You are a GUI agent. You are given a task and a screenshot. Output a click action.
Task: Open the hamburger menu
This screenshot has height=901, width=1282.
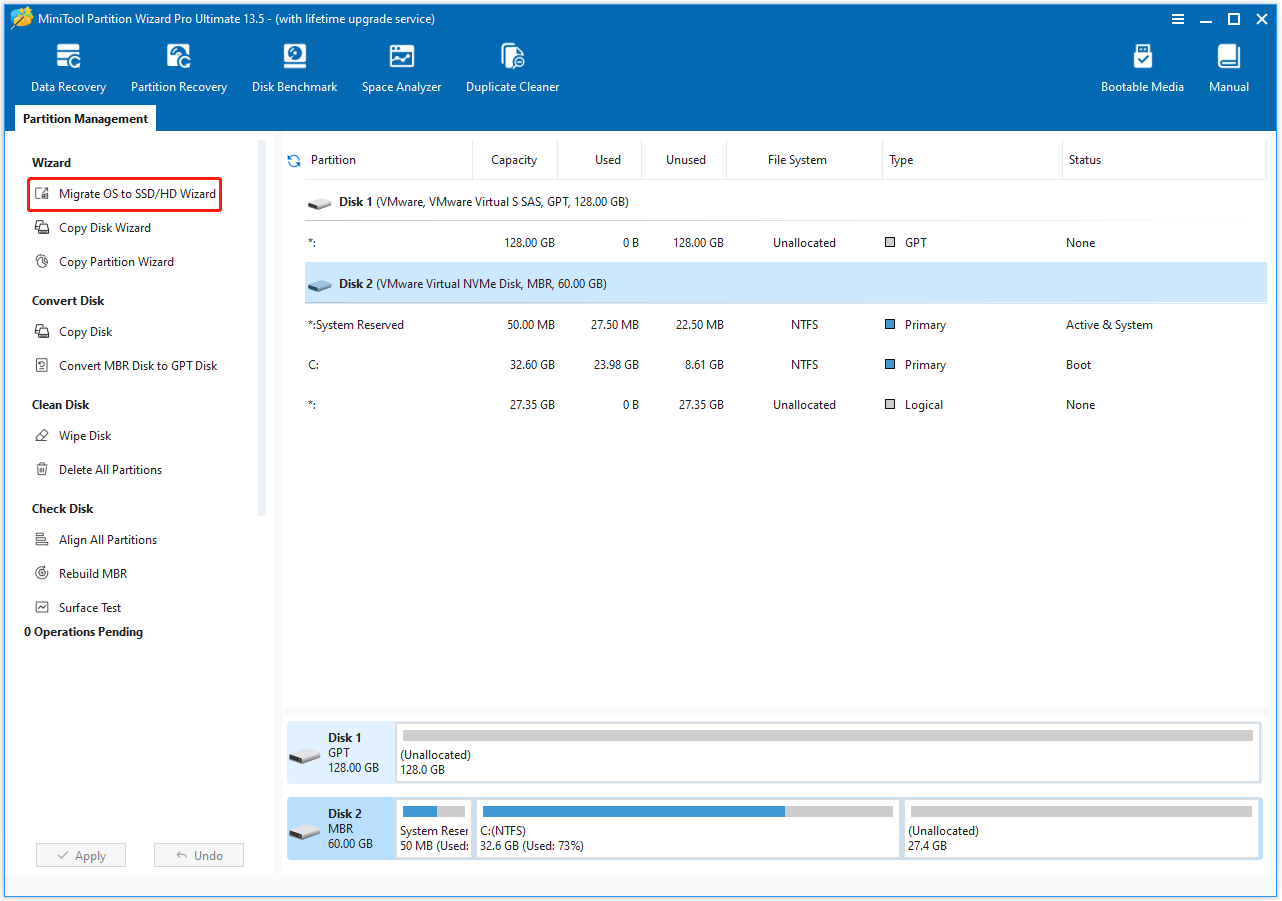coord(1178,18)
